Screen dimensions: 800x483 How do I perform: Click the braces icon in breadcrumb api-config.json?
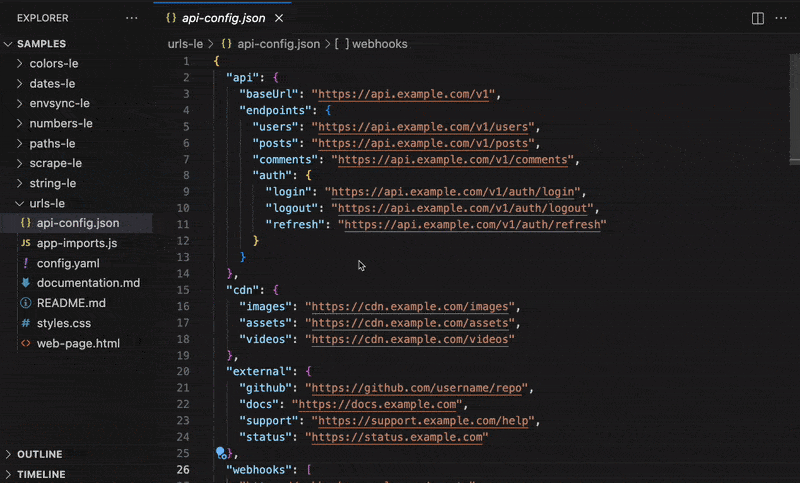click(227, 44)
